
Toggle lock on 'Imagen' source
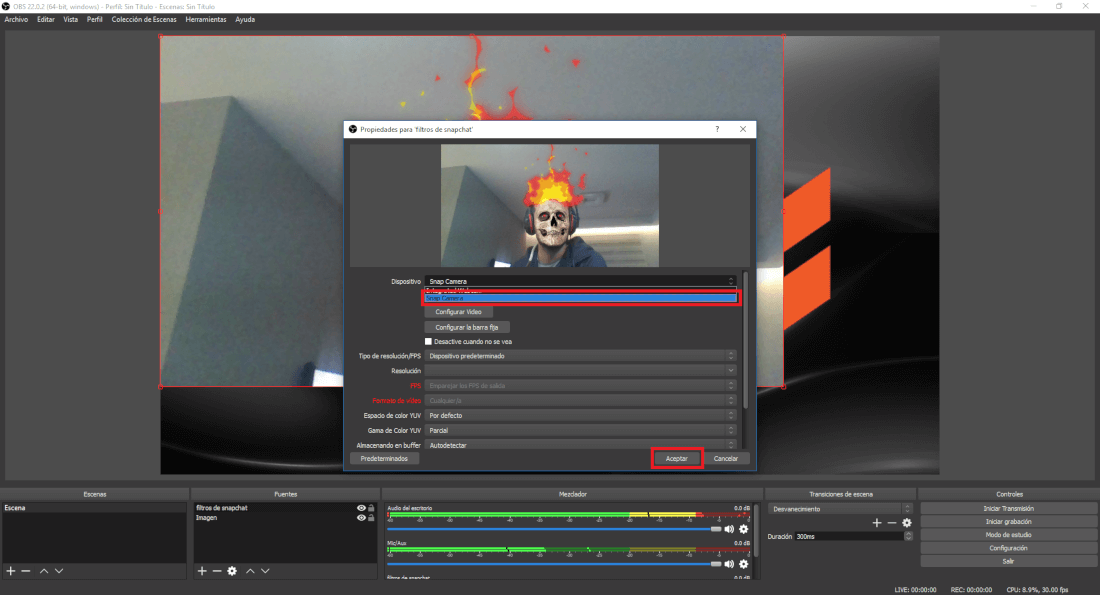point(371,518)
